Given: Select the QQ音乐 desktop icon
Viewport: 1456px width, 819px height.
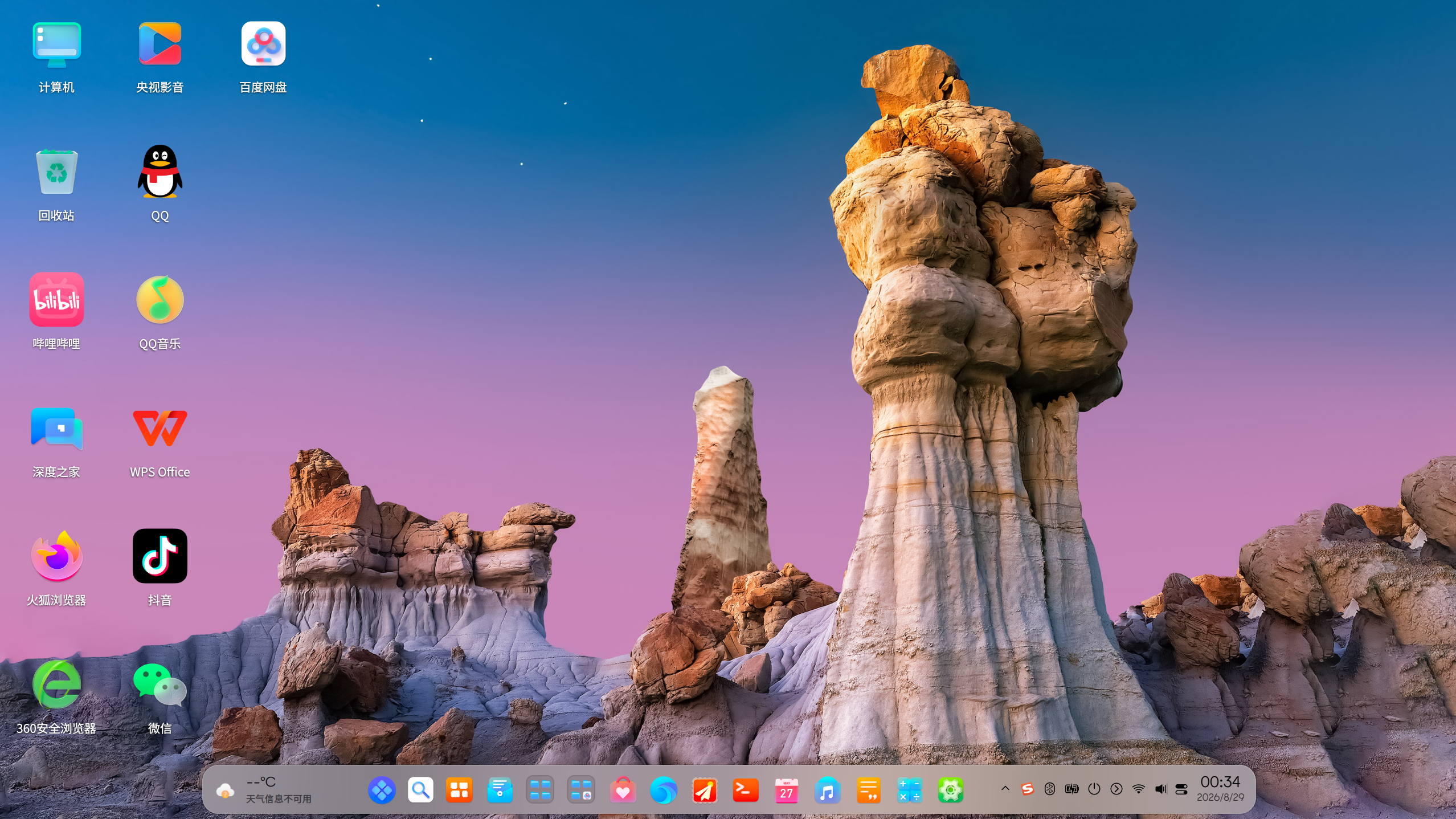Looking at the screenshot, I should (x=160, y=300).
